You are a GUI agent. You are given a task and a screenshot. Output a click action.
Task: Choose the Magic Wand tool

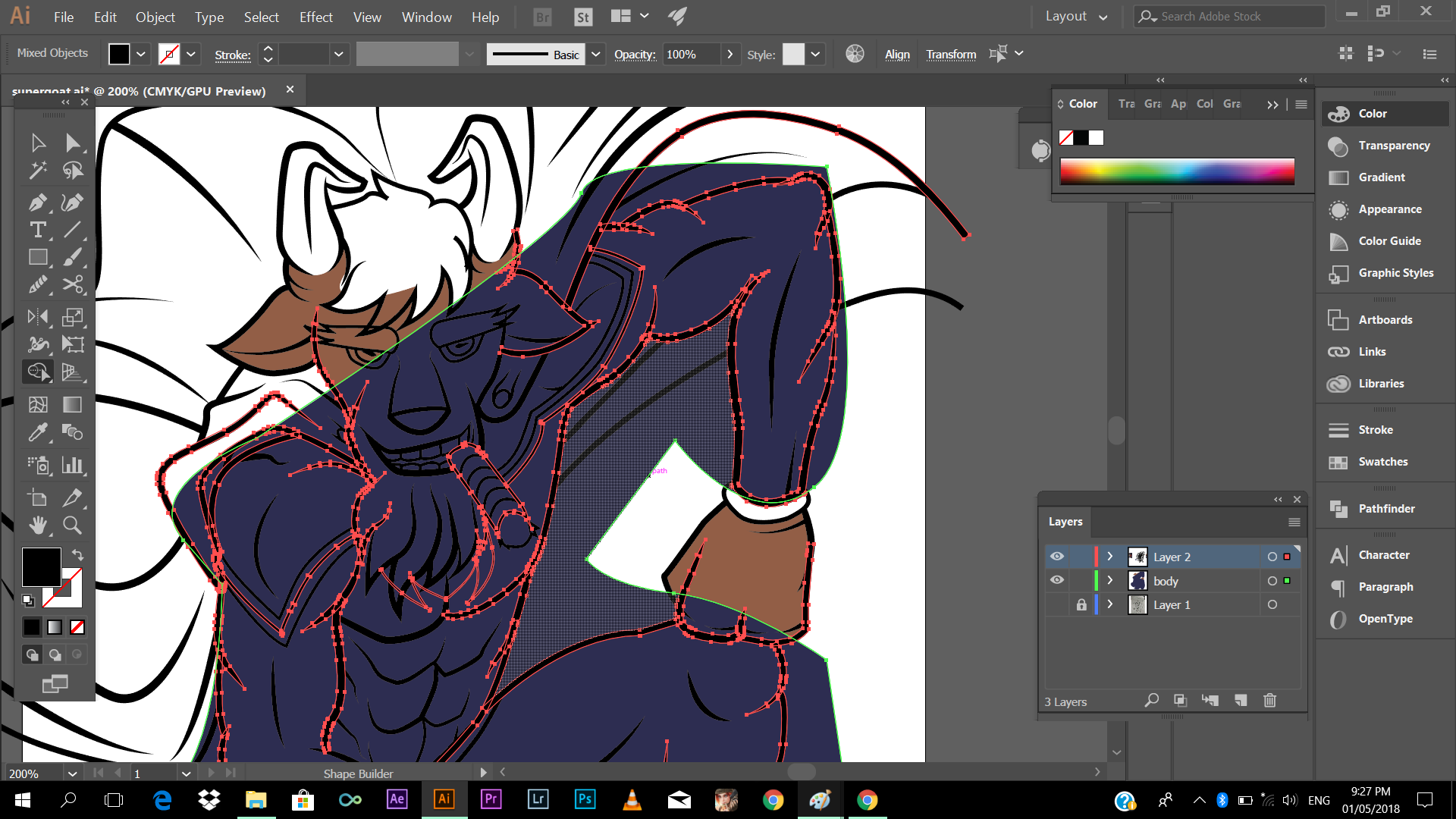[37, 171]
